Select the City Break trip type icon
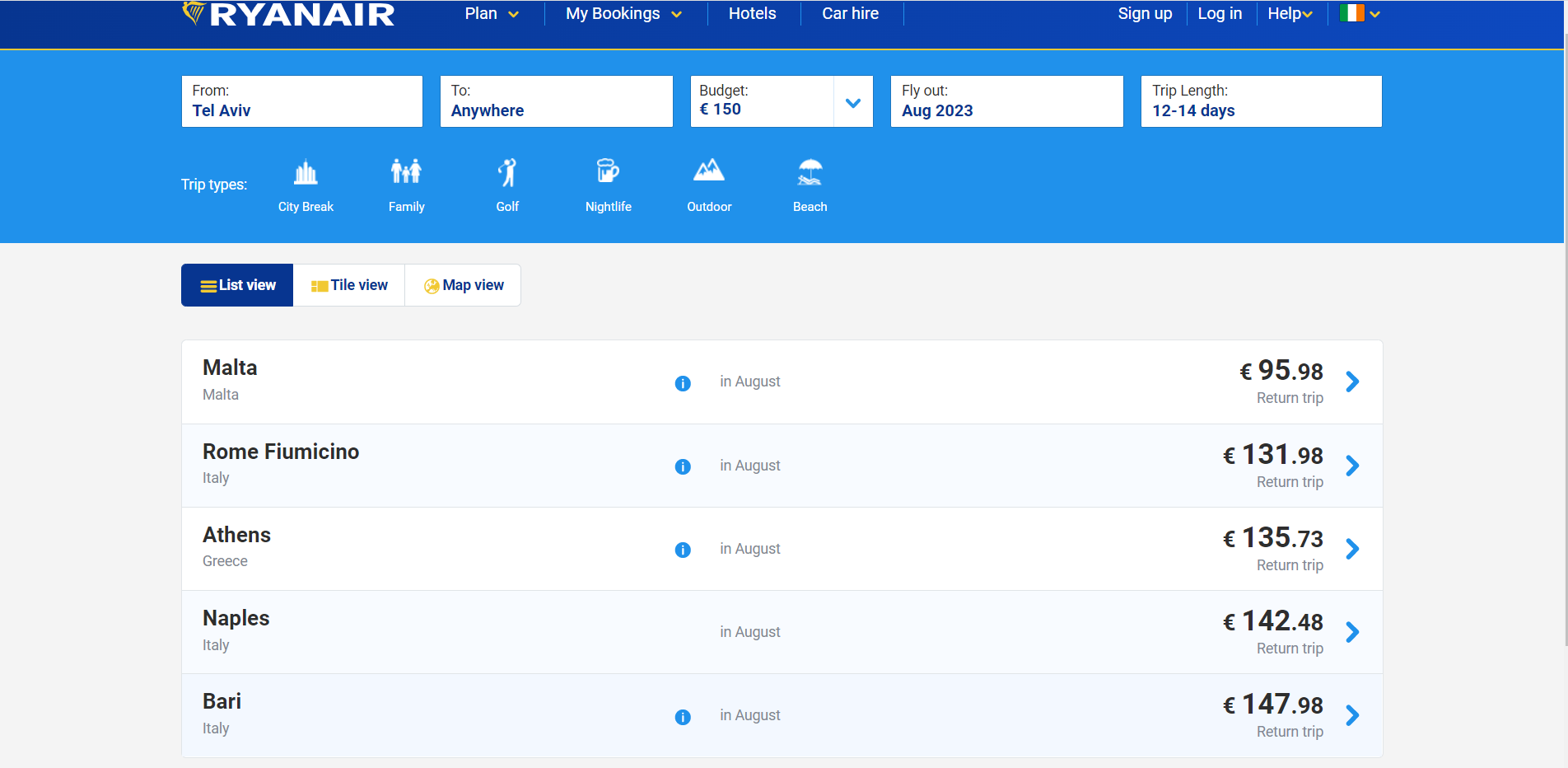This screenshot has width=1568, height=768. 306,172
